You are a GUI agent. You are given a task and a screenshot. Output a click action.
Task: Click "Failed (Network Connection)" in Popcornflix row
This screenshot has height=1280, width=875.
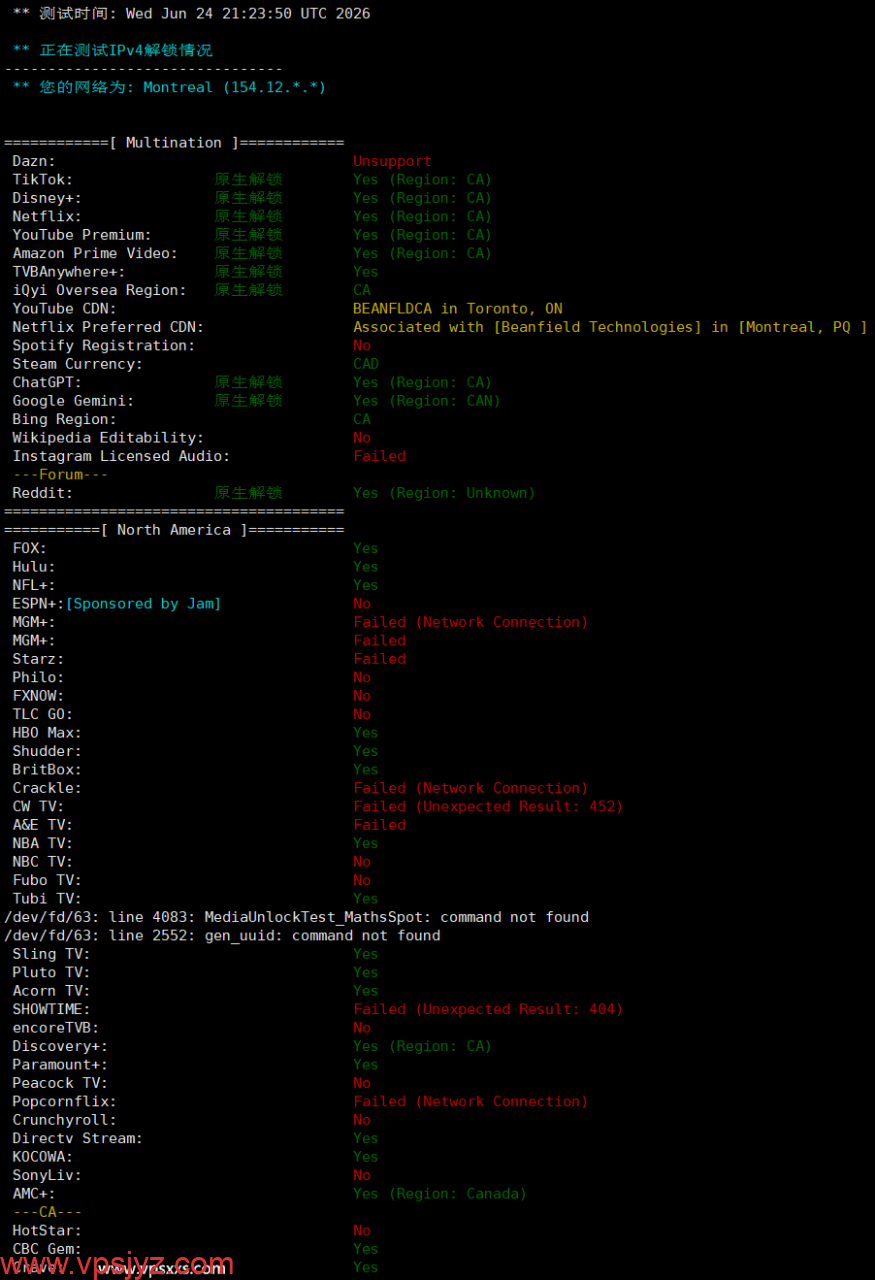(x=471, y=1102)
